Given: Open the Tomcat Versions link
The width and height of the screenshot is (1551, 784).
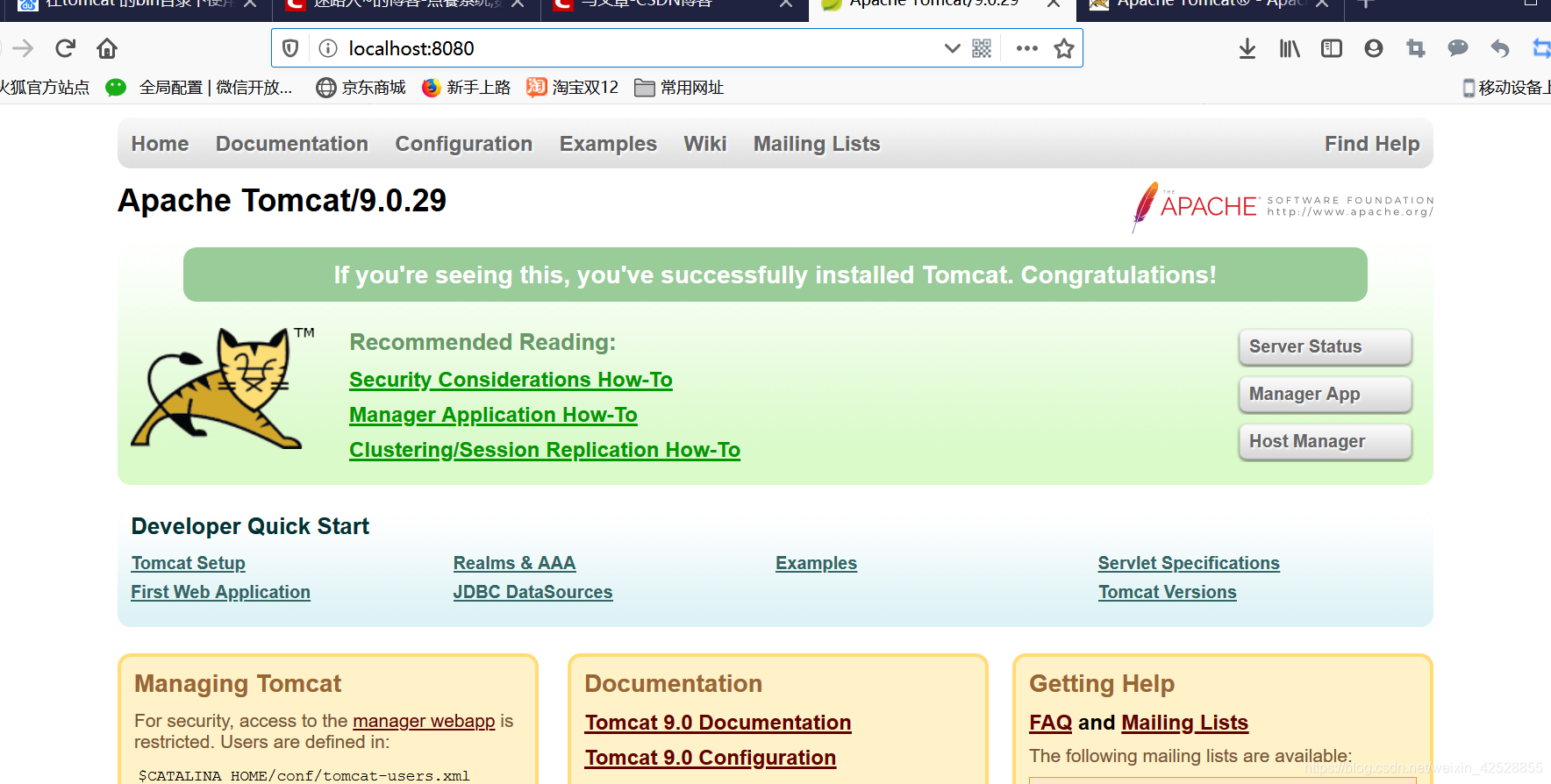Looking at the screenshot, I should point(1168,592).
